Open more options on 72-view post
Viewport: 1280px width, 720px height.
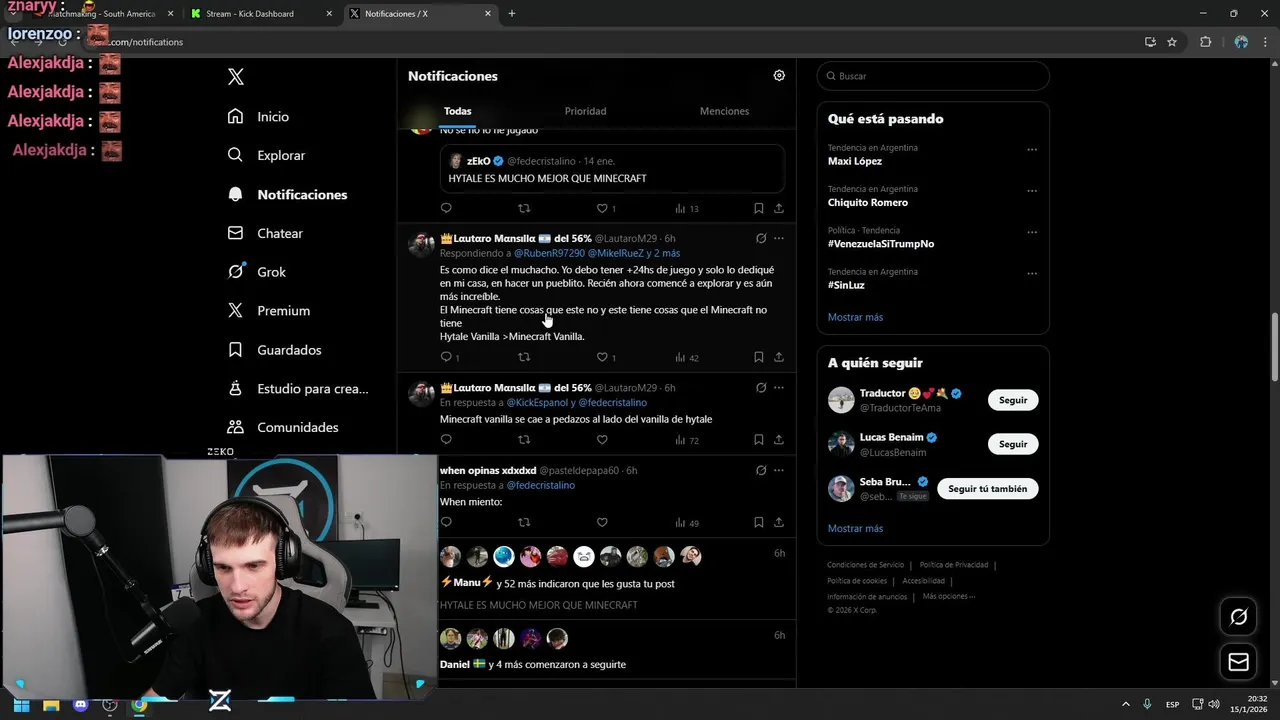pyautogui.click(x=779, y=387)
